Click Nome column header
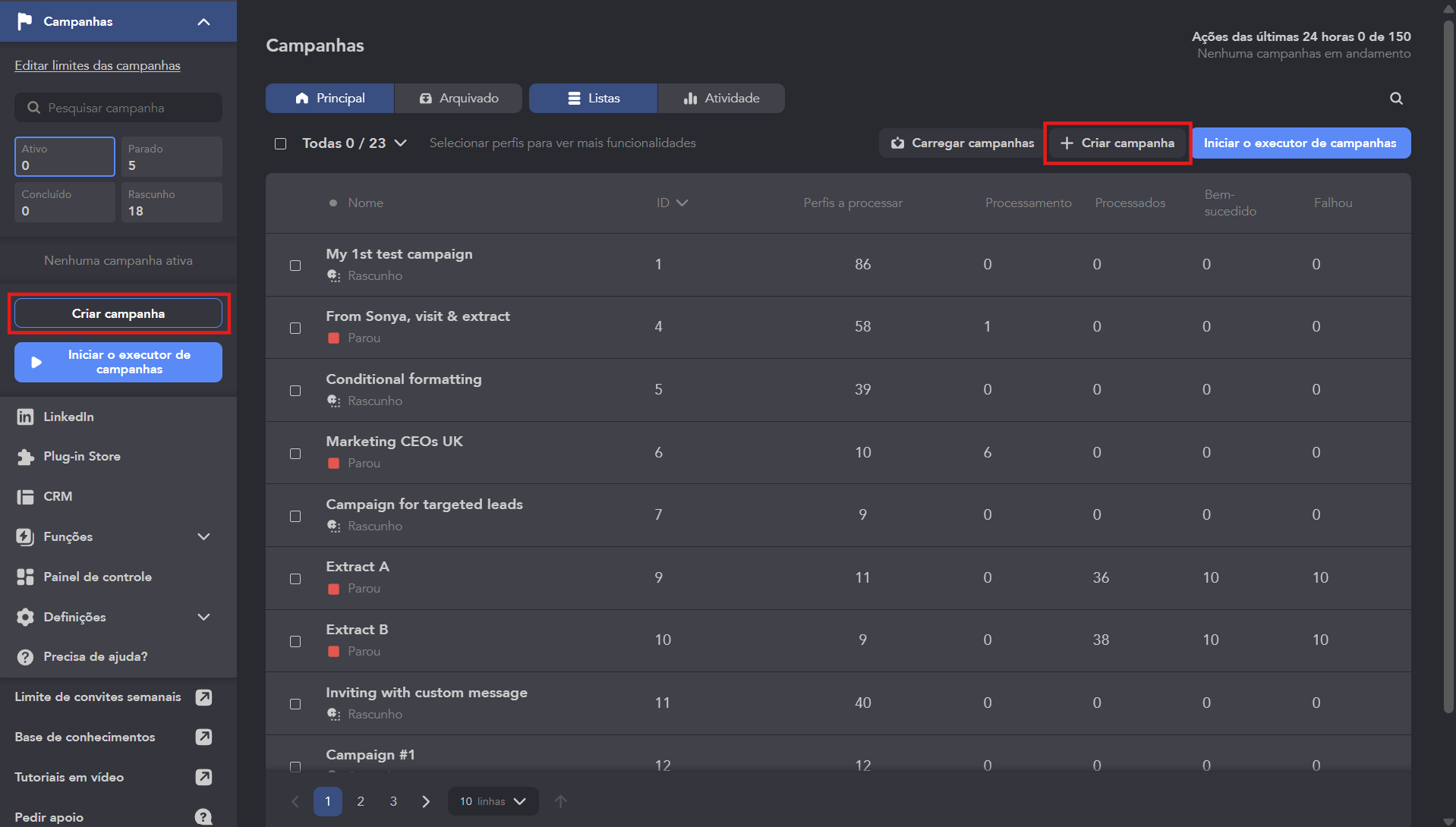The width and height of the screenshot is (1456, 827). 365,203
